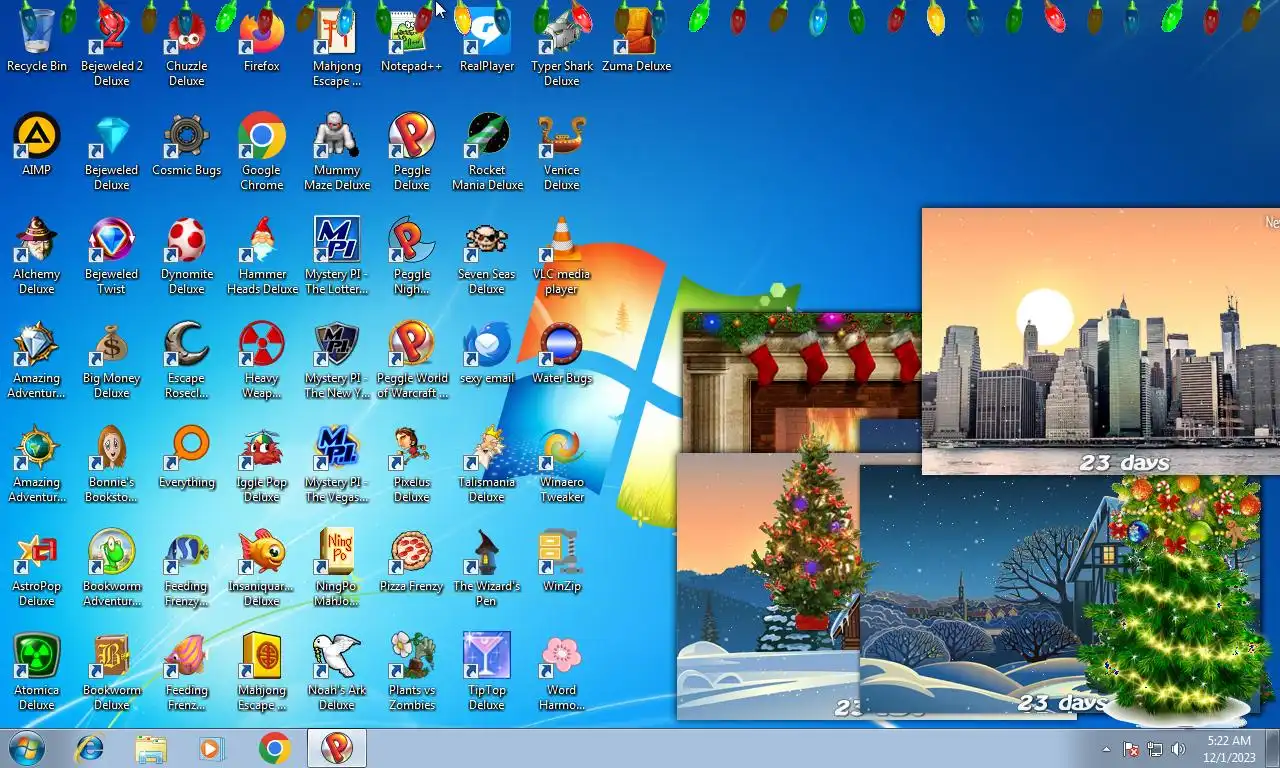Screen dimensions: 1280x768
Task: Click the Rocket Mania Deluxe shortcut
Action: click(x=487, y=151)
